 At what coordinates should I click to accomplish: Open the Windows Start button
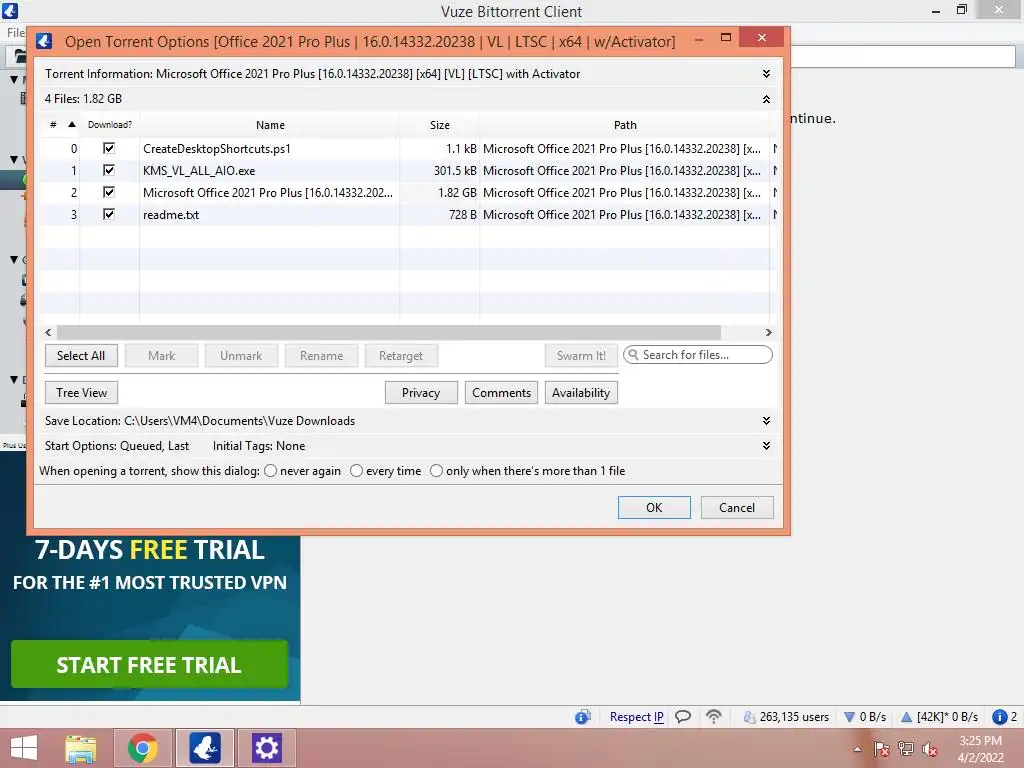tap(24, 748)
